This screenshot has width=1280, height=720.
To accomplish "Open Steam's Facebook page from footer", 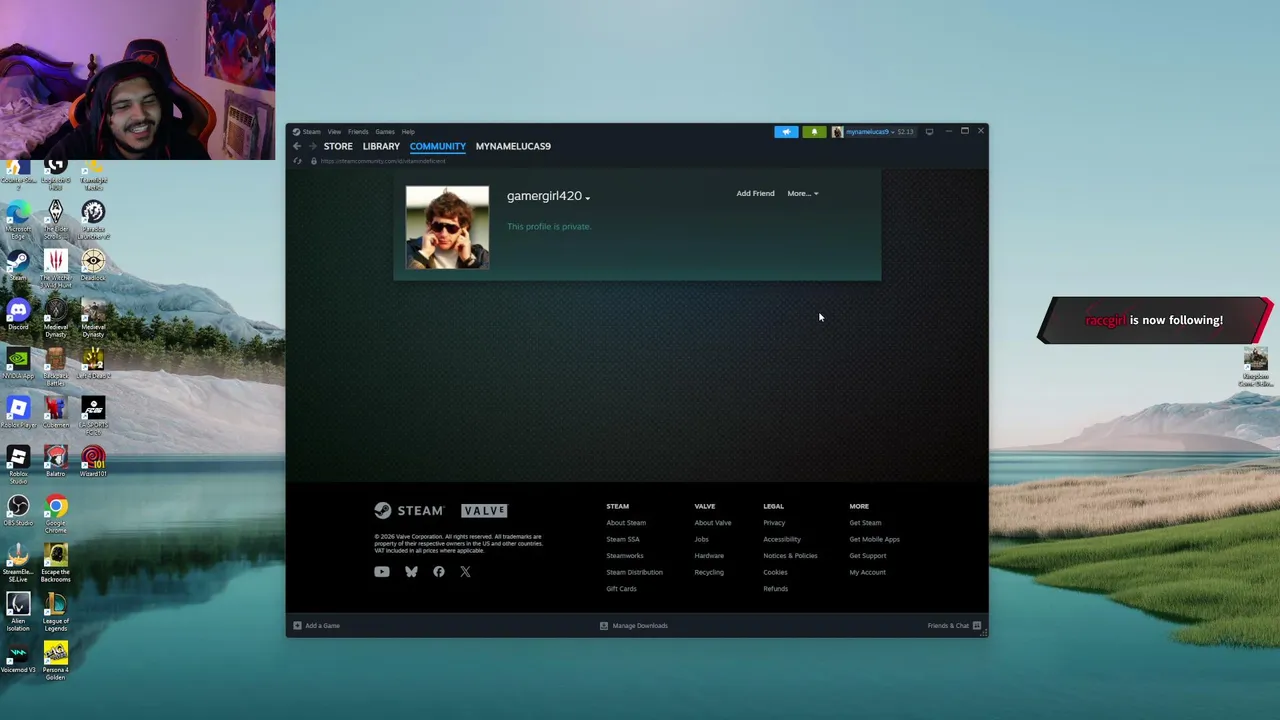I will click(439, 572).
